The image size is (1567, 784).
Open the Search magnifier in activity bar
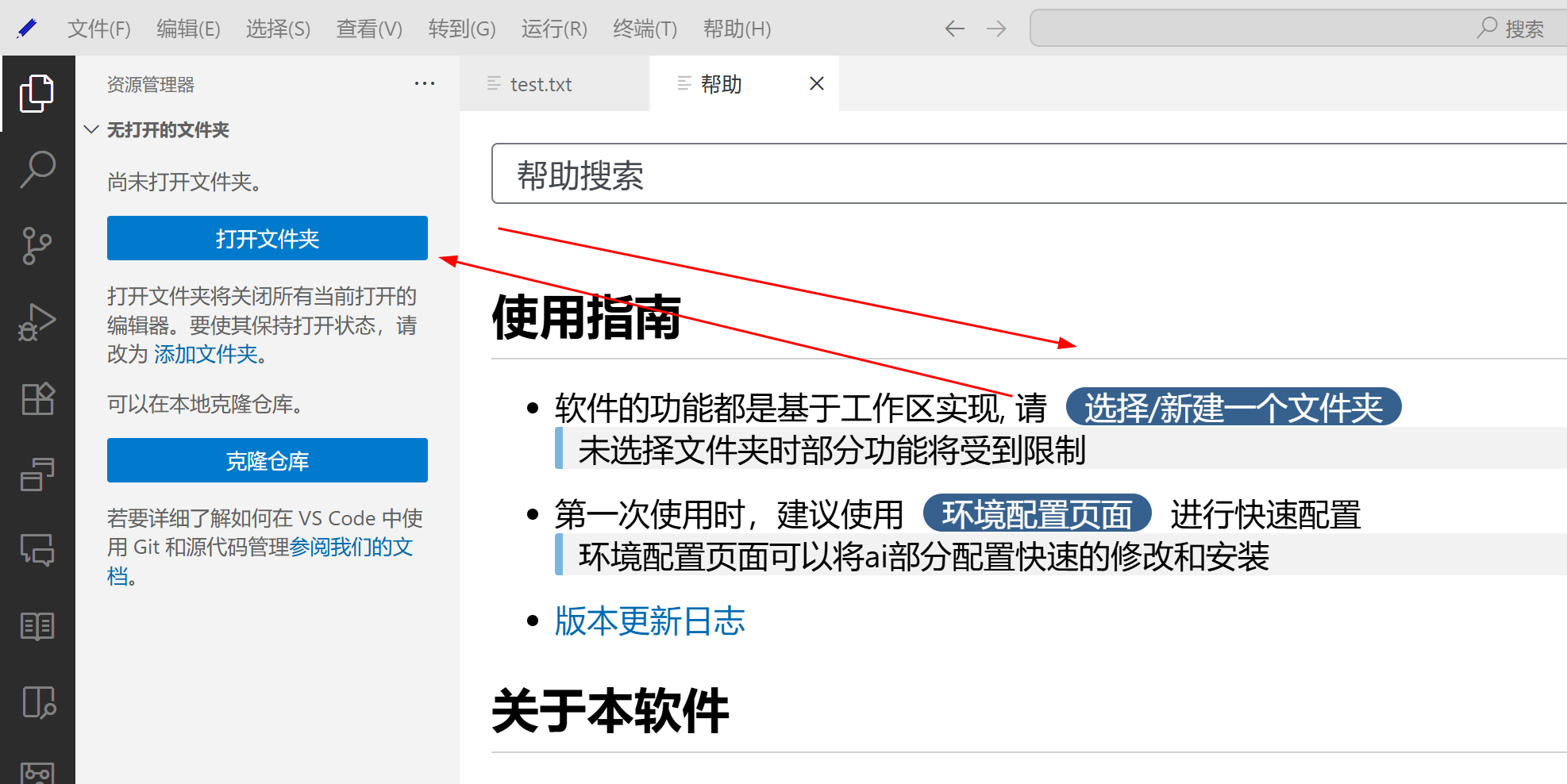click(x=37, y=170)
